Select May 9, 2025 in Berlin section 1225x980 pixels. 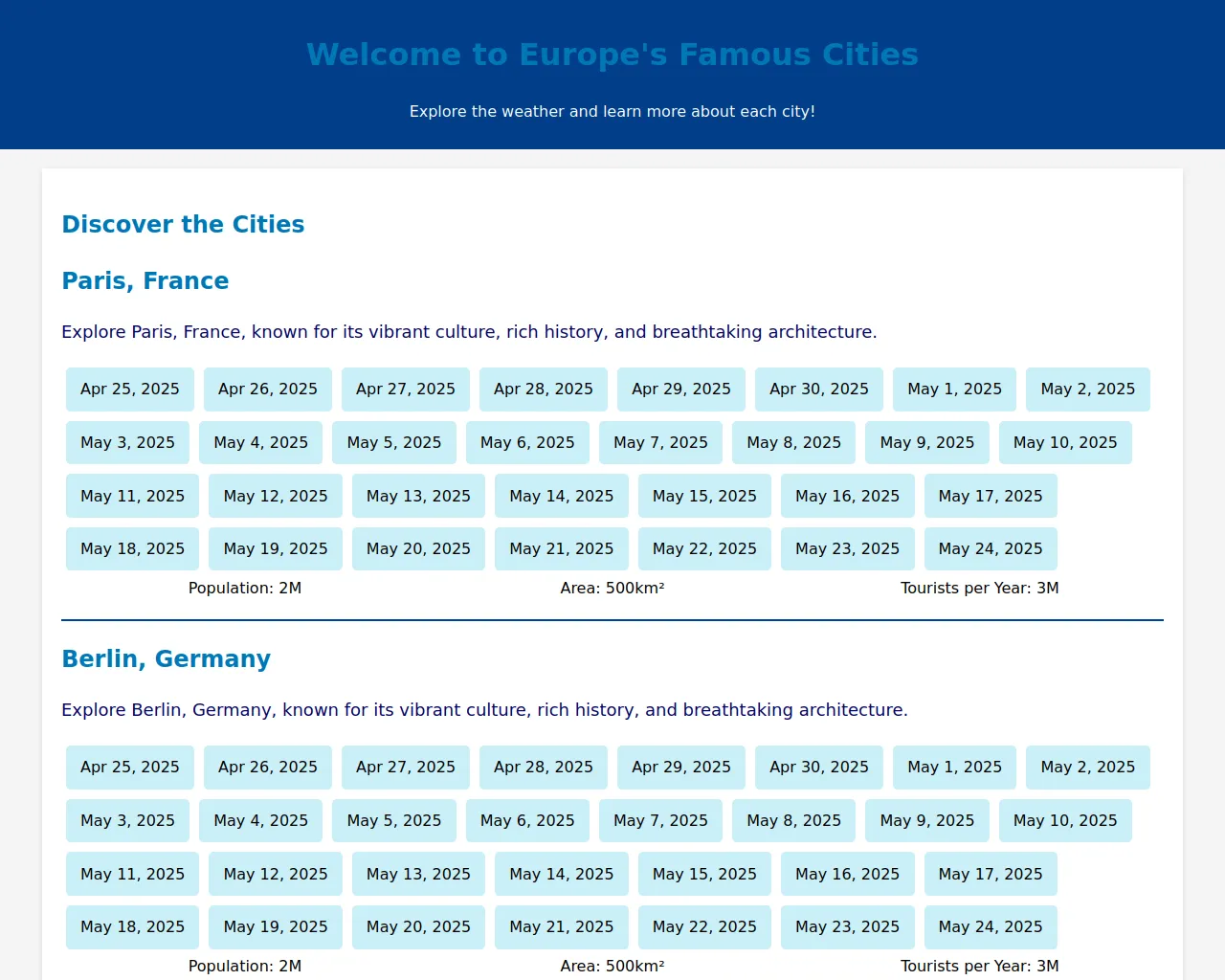click(927, 821)
